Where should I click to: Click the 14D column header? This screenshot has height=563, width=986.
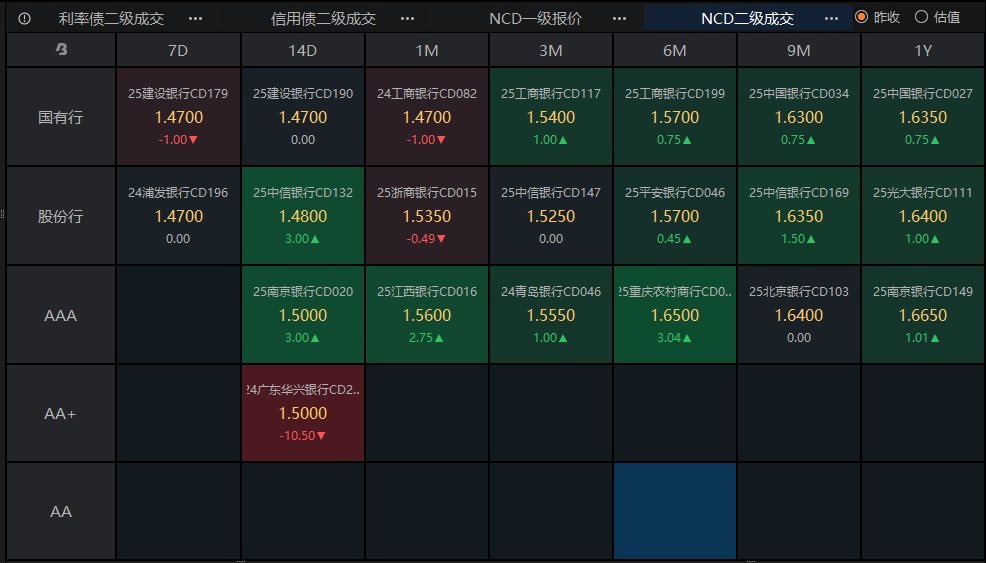[302, 50]
